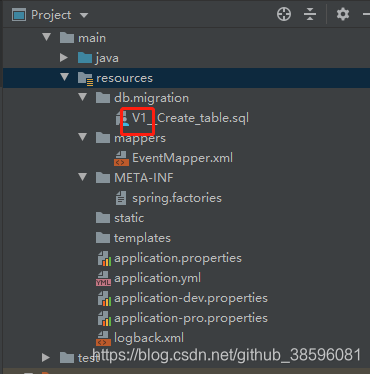
Task: Click the mappers folder icon
Action: pyautogui.click(x=103, y=138)
